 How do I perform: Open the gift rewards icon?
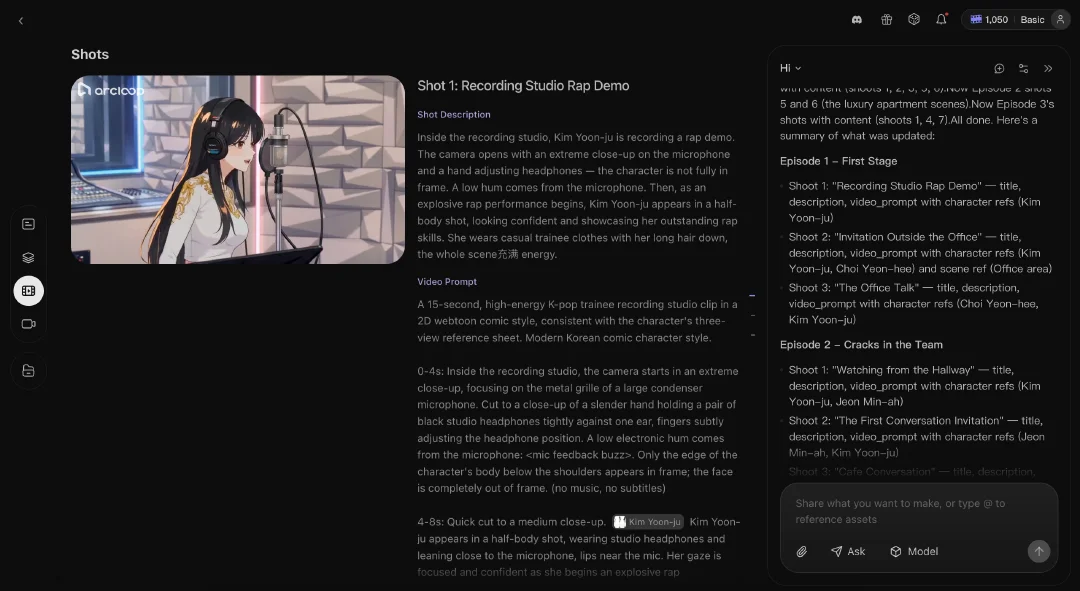886,20
